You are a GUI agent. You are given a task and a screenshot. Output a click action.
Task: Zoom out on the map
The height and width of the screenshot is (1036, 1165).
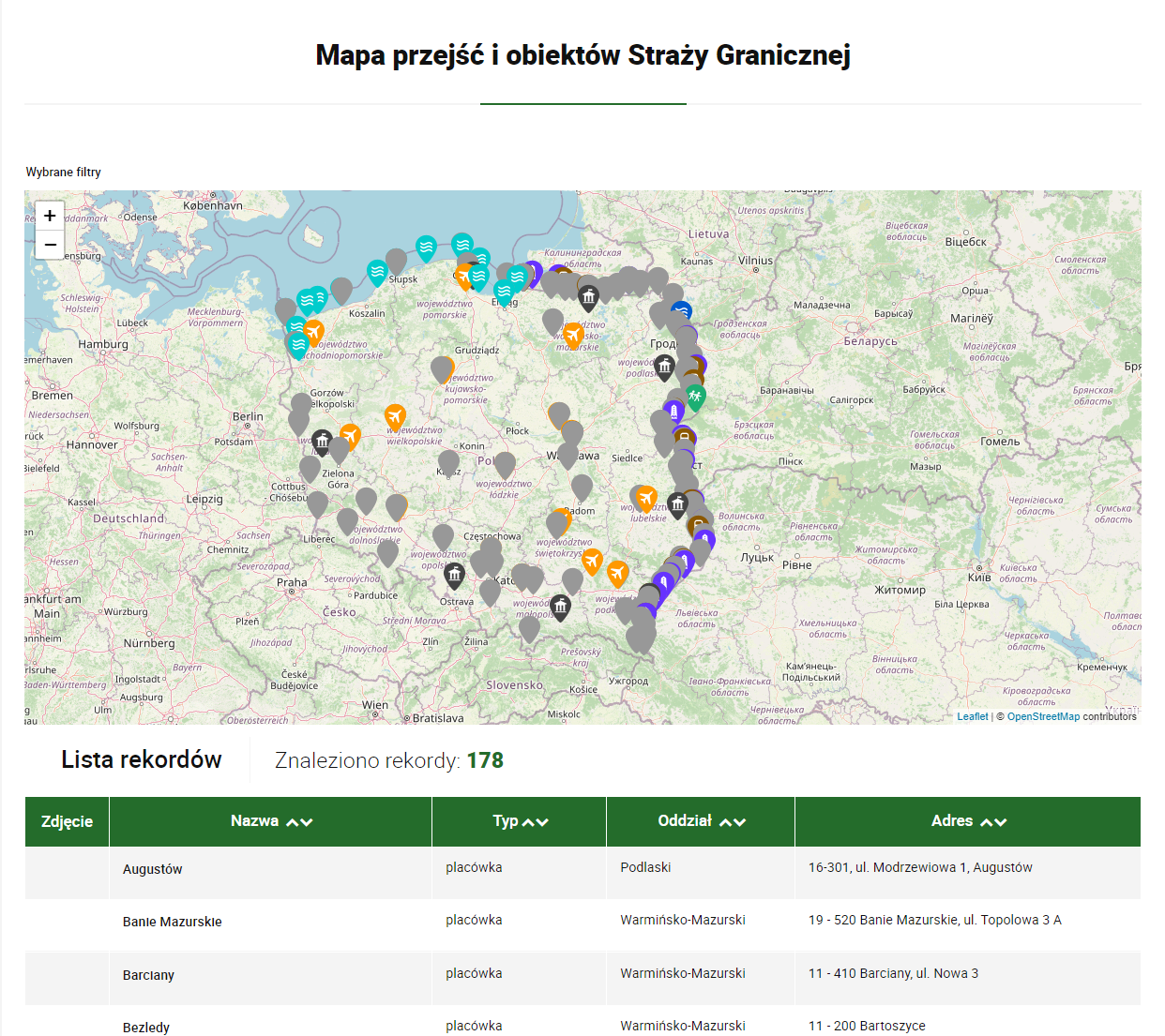[50, 245]
